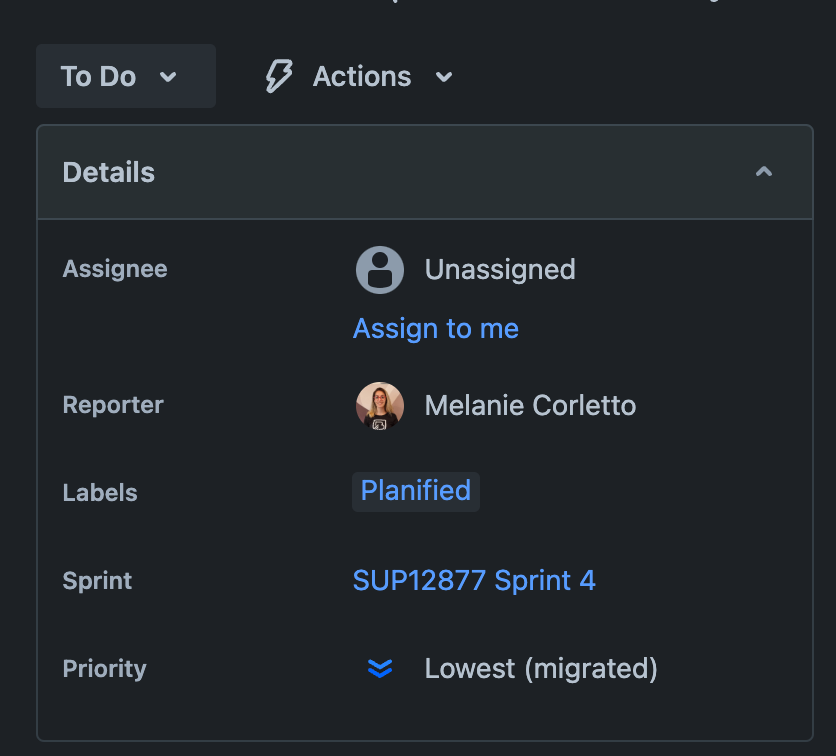Open the SUP12877 Sprint 4 link
The height and width of the screenshot is (756, 836).
(474, 580)
